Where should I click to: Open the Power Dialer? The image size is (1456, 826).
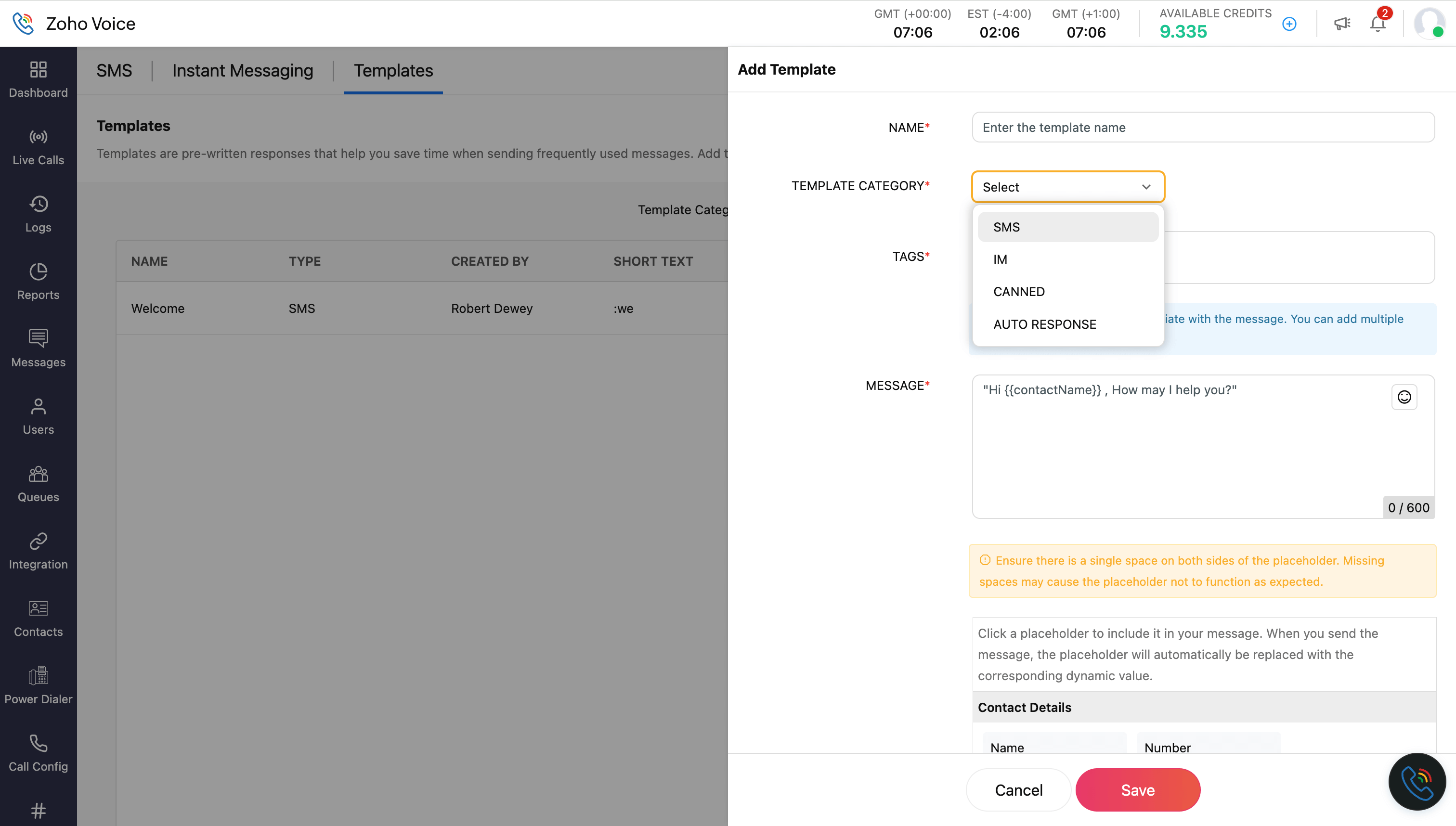pyautogui.click(x=38, y=685)
